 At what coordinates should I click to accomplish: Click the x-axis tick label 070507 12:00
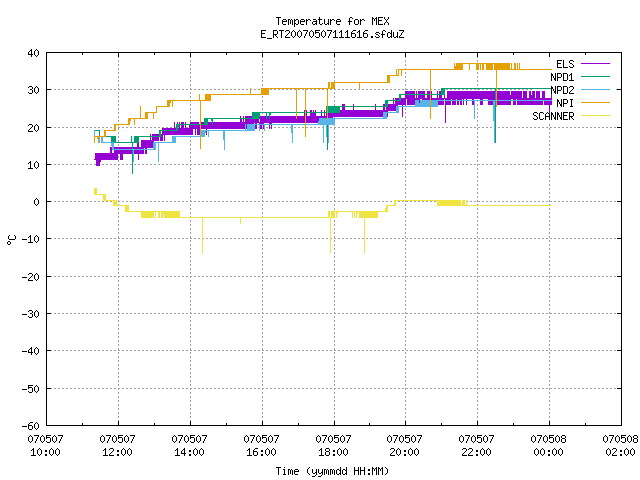pos(118,446)
